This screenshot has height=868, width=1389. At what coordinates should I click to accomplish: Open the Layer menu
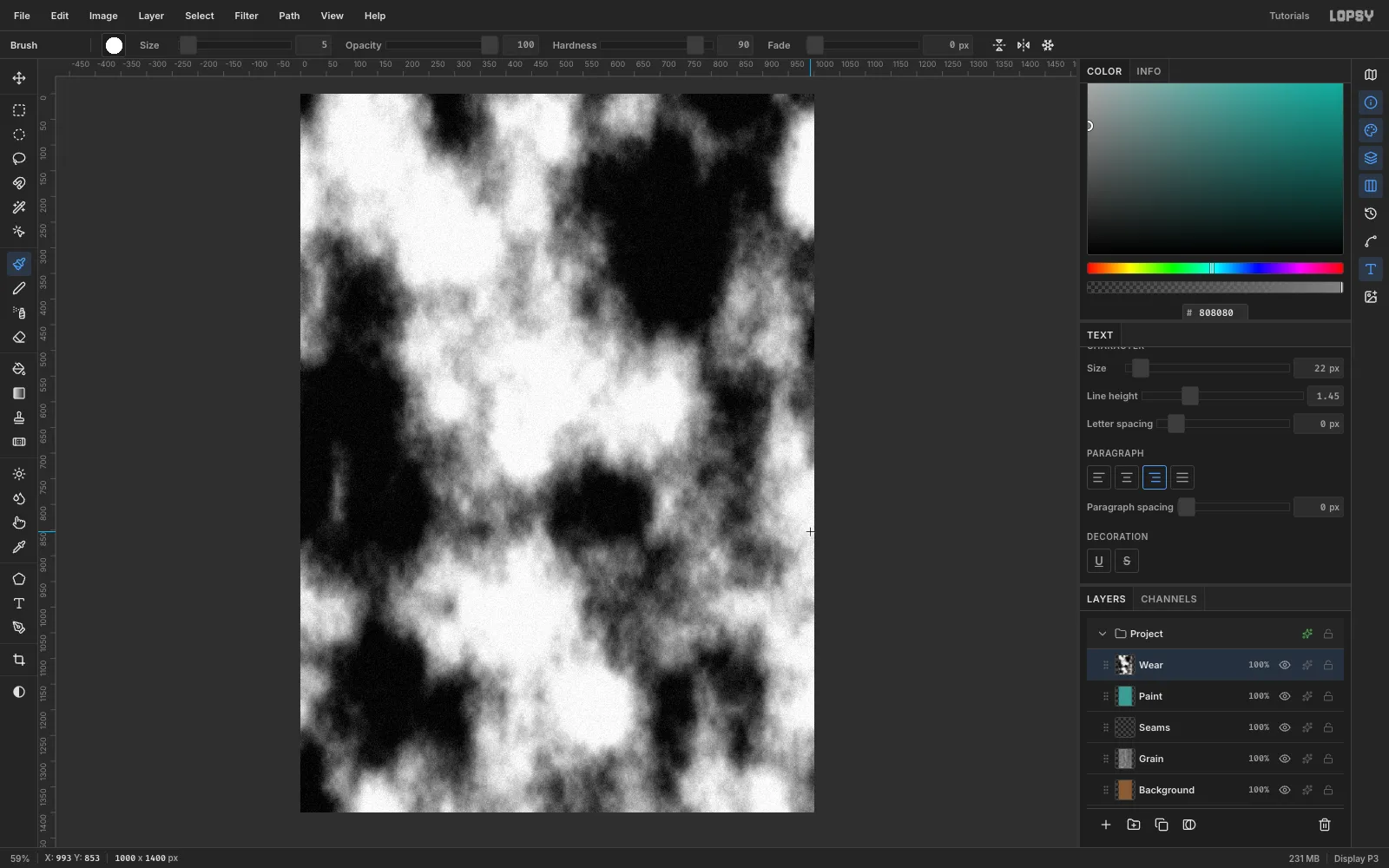(151, 16)
